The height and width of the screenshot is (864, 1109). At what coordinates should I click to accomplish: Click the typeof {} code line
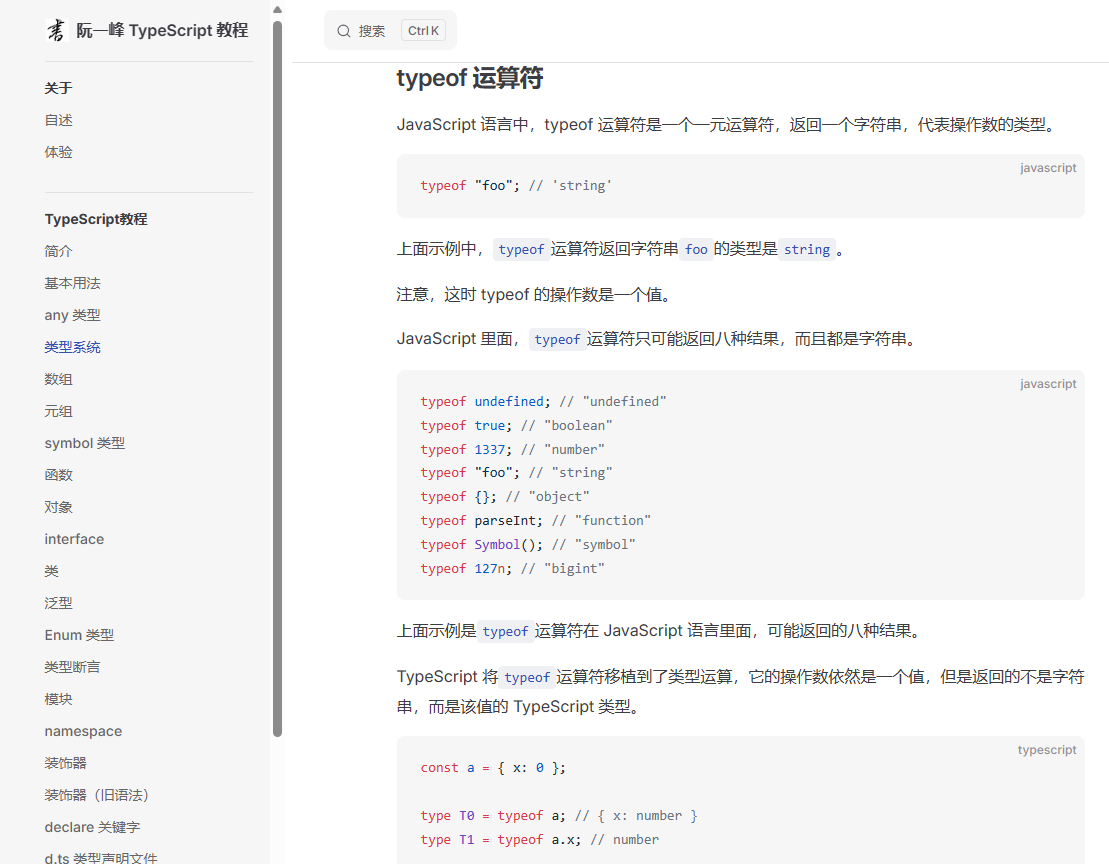click(505, 496)
